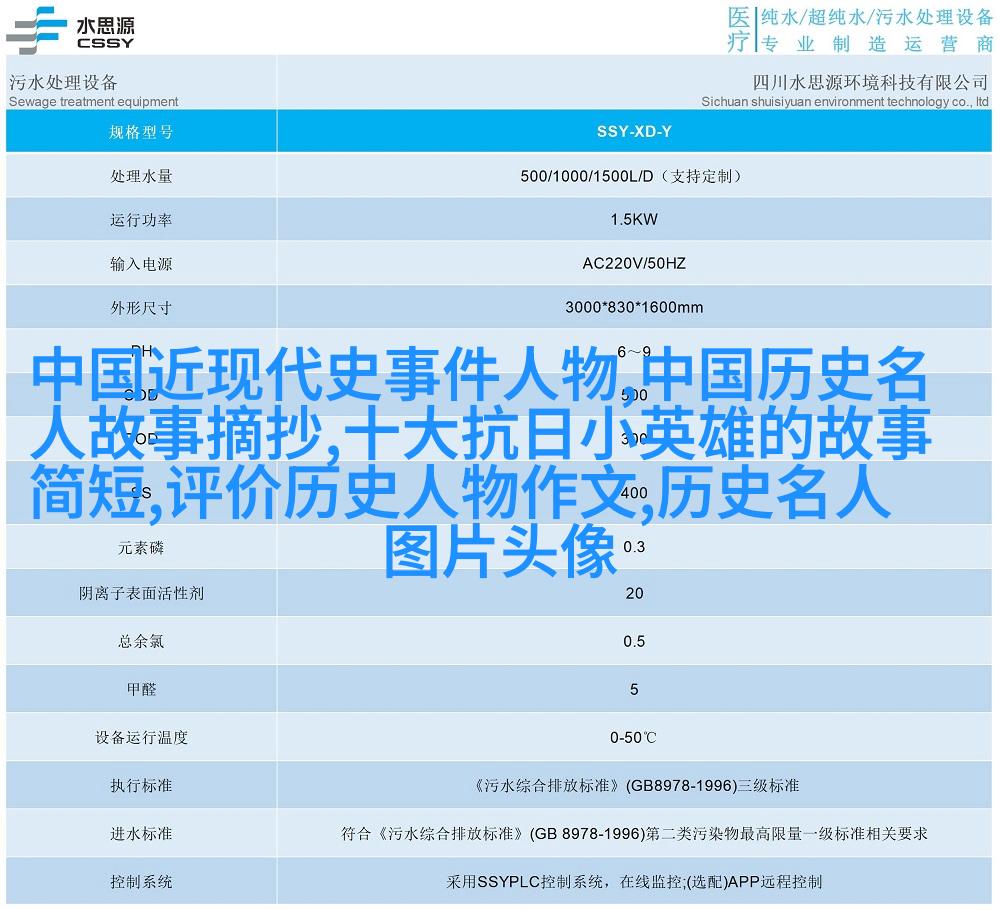
Task: Click the 甲醛 row label
Action: [141, 689]
